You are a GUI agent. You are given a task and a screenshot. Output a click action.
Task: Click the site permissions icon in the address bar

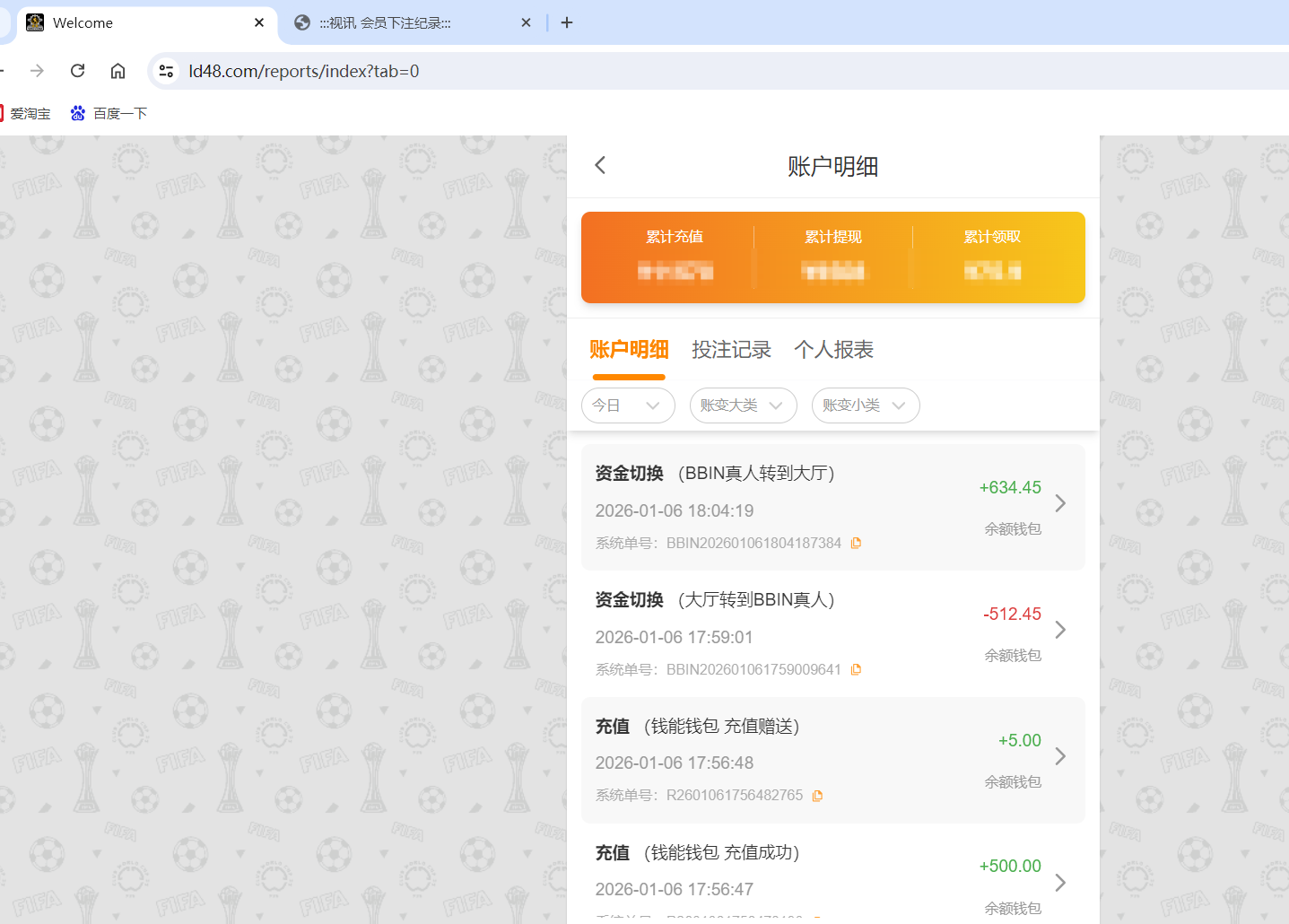point(166,70)
